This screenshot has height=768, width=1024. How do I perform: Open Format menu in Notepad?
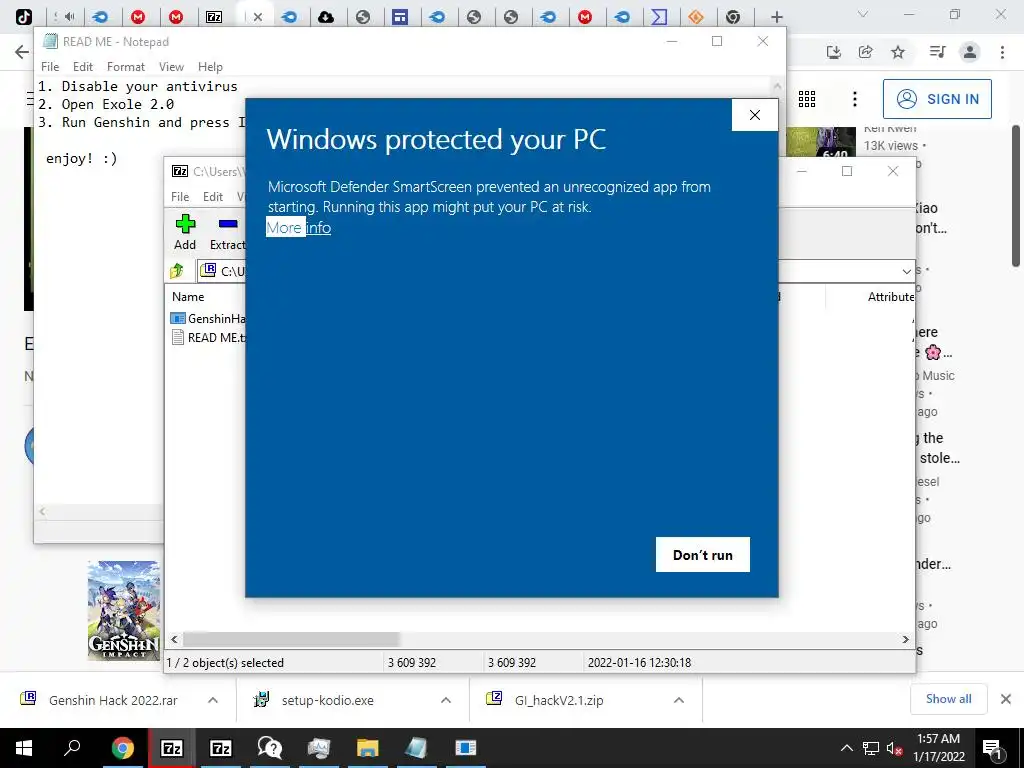[x=125, y=67]
